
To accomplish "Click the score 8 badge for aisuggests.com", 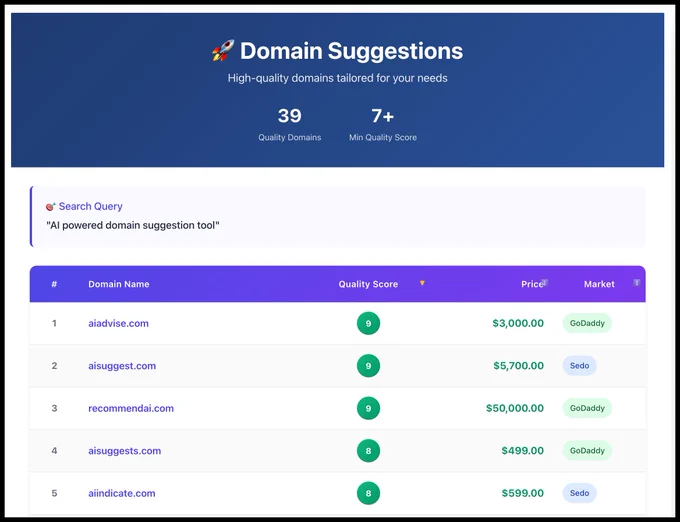I will click(368, 451).
